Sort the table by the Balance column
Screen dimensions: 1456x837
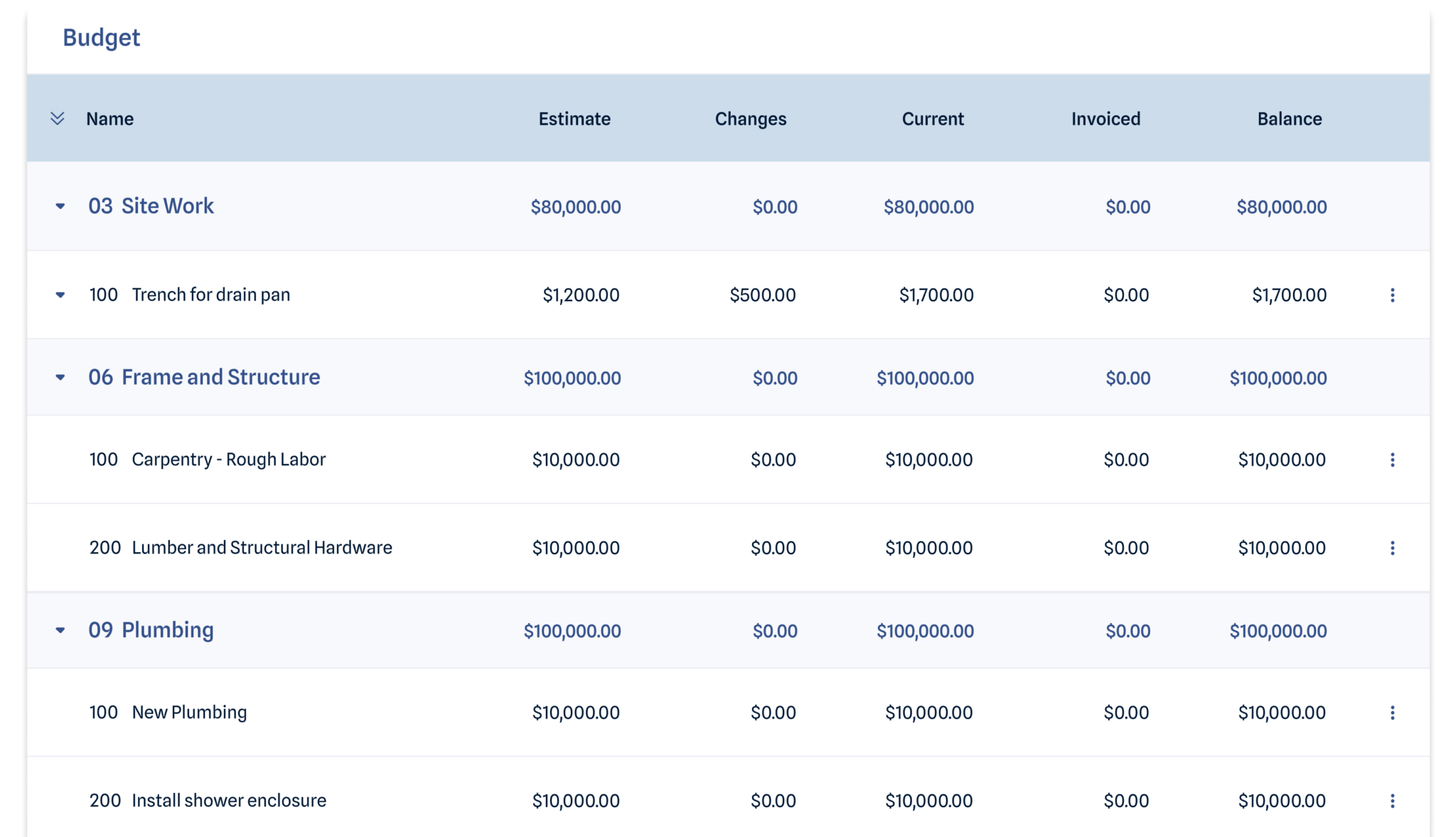pyautogui.click(x=1290, y=119)
